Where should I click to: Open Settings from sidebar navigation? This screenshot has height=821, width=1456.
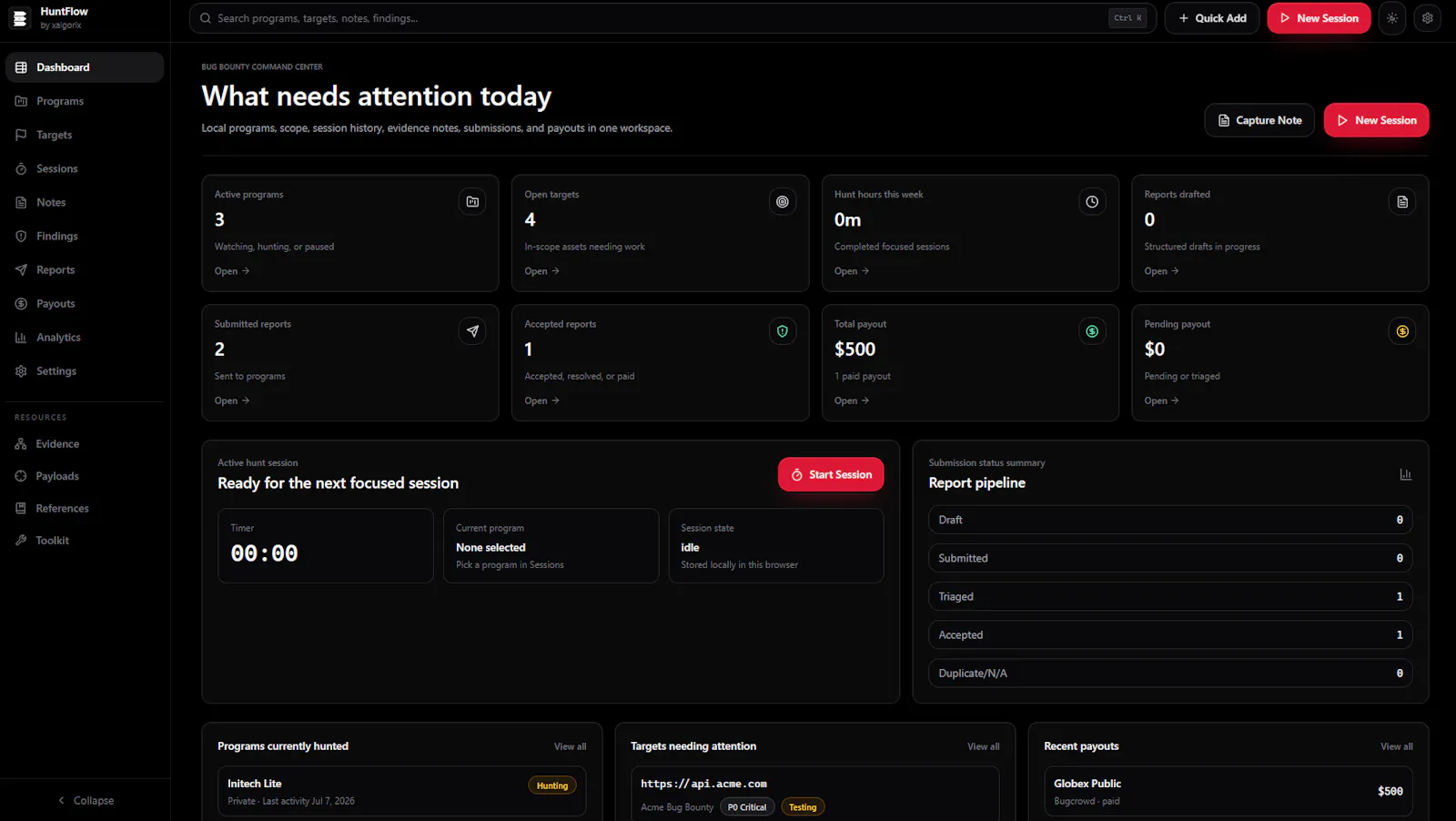coord(85,370)
